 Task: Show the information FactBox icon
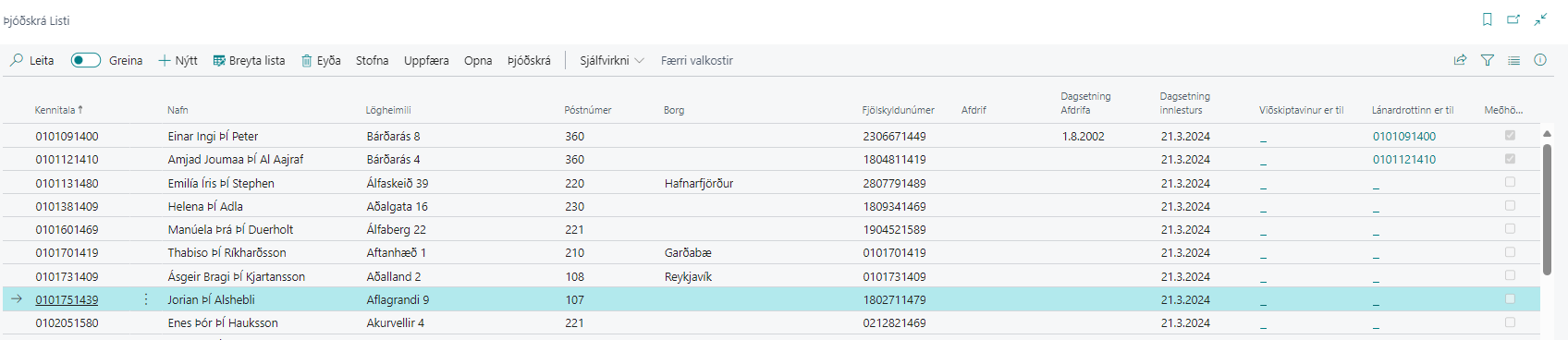[1540, 60]
